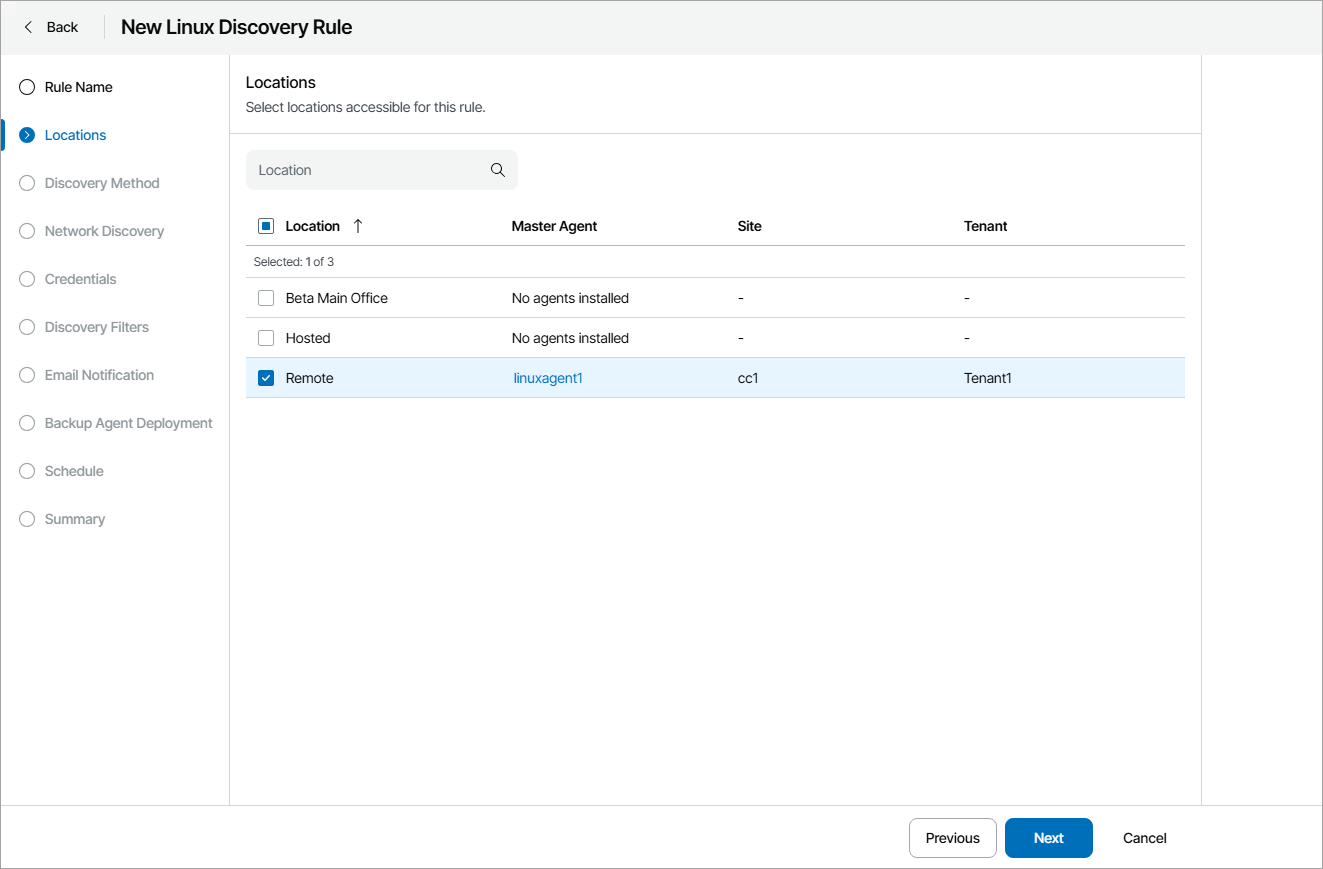Click the search magnifier icon

click(x=497, y=170)
